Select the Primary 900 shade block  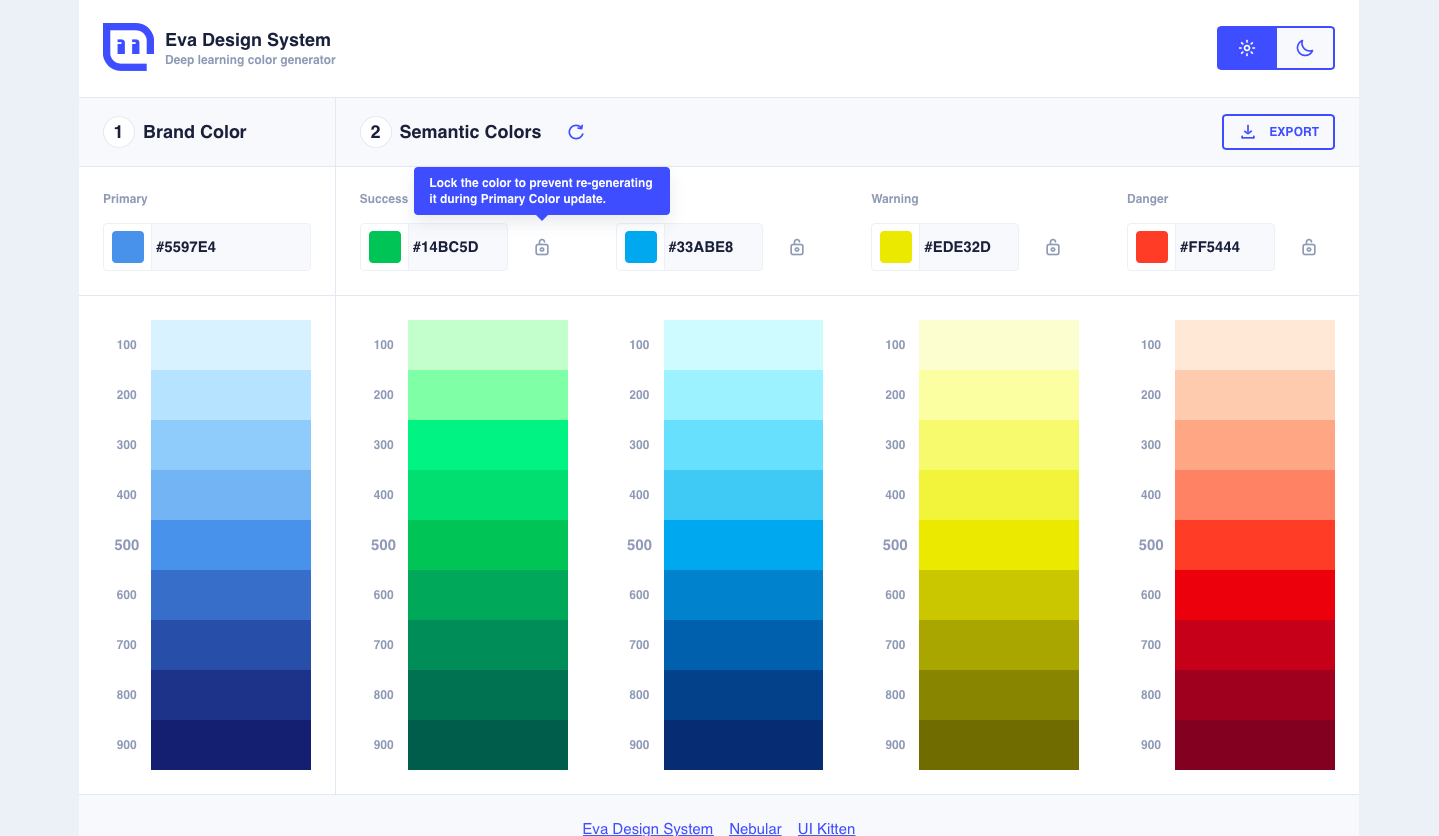click(231, 745)
